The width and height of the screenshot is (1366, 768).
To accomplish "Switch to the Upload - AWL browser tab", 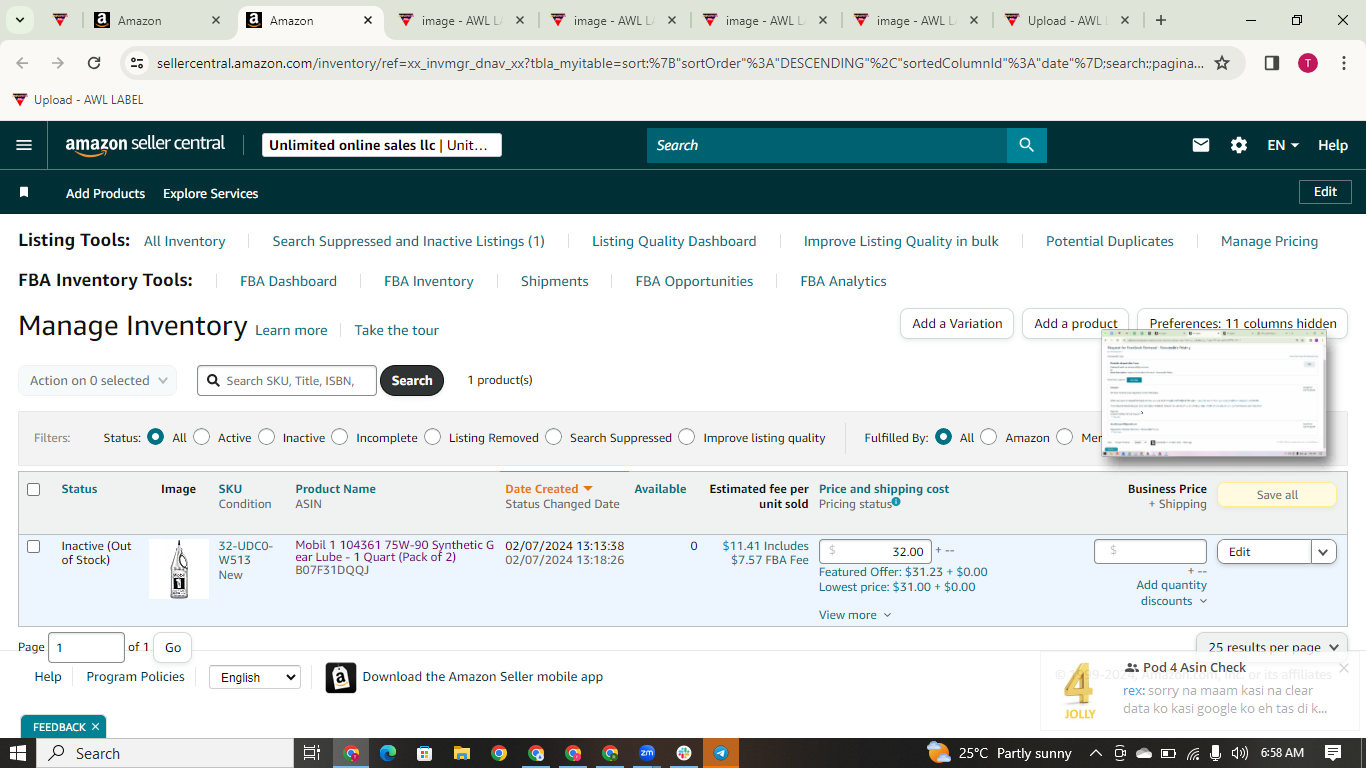I will [1067, 20].
